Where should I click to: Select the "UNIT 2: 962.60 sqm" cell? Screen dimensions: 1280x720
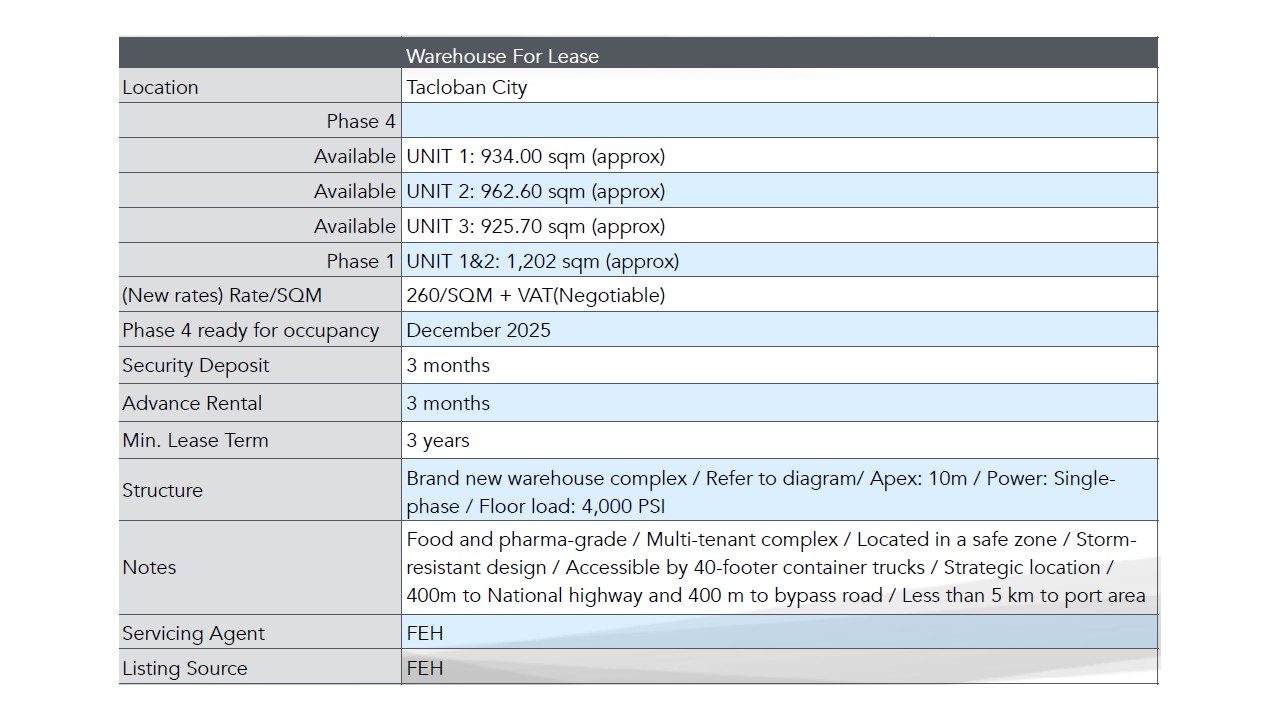pyautogui.click(x=535, y=191)
